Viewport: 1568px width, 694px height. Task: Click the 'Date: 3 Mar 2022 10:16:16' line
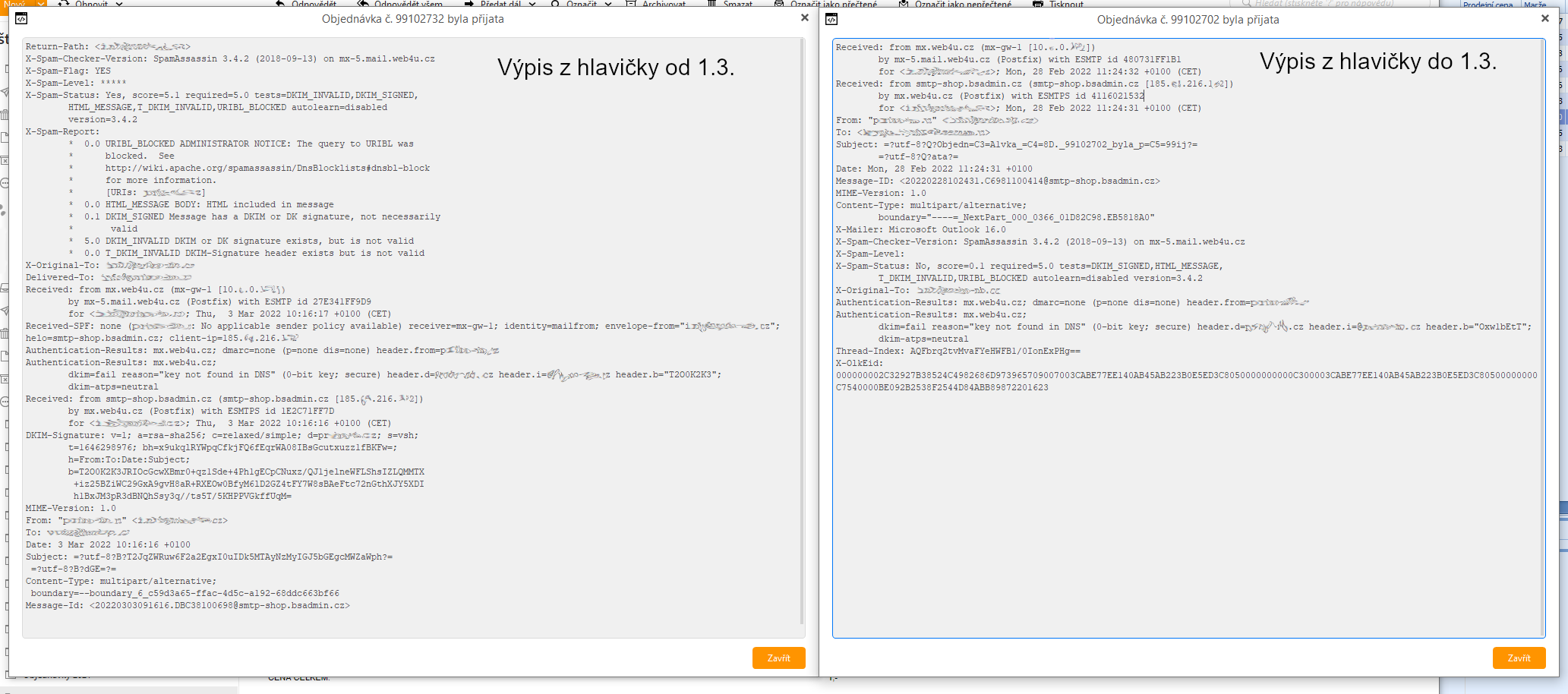coord(108,544)
